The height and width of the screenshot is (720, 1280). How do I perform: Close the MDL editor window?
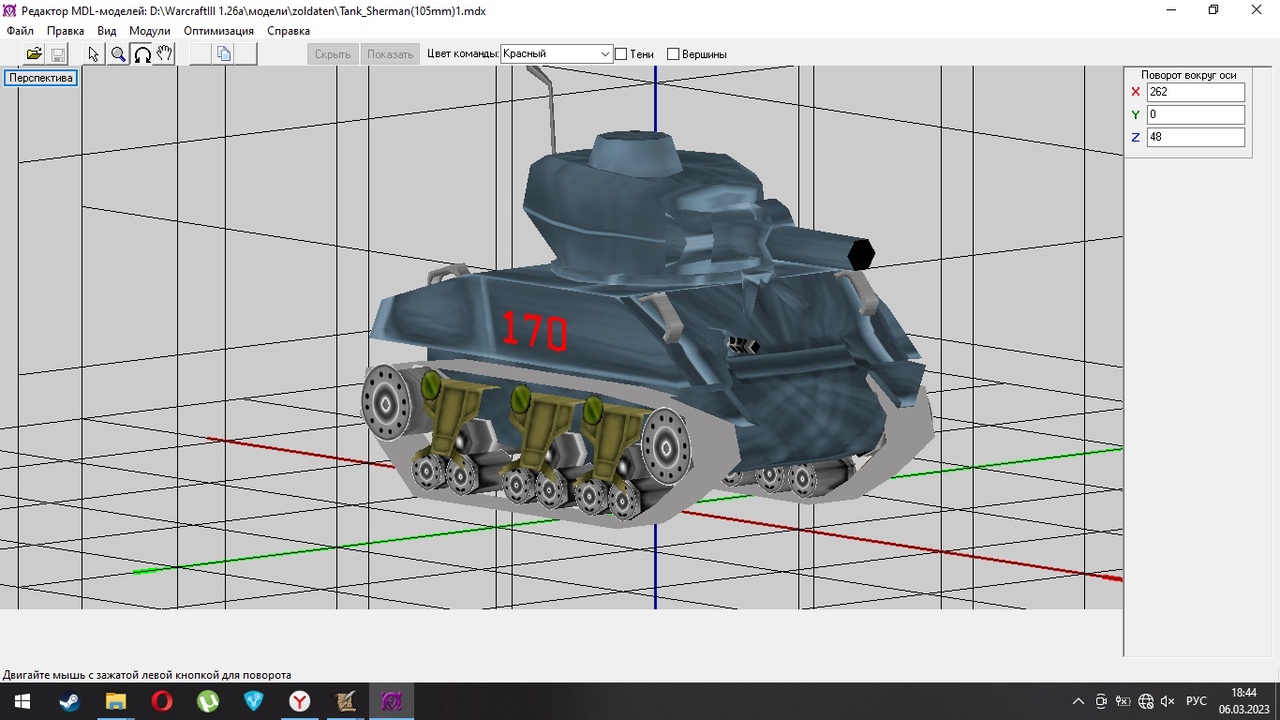pyautogui.click(x=1257, y=10)
